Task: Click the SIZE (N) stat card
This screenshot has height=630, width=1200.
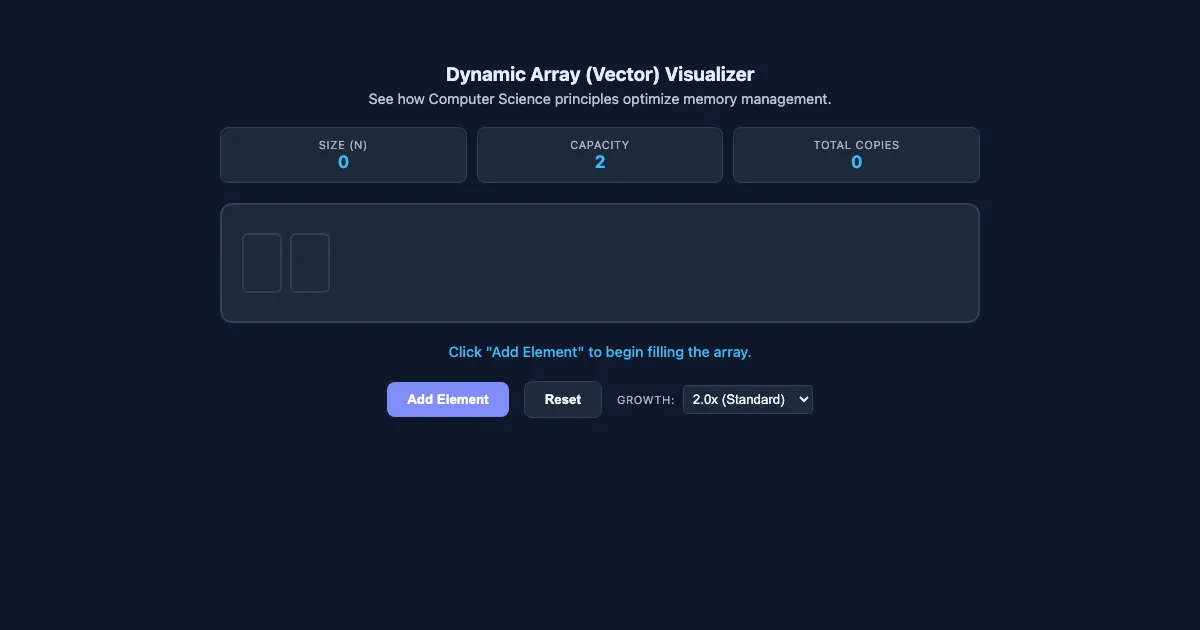Action: (x=343, y=155)
